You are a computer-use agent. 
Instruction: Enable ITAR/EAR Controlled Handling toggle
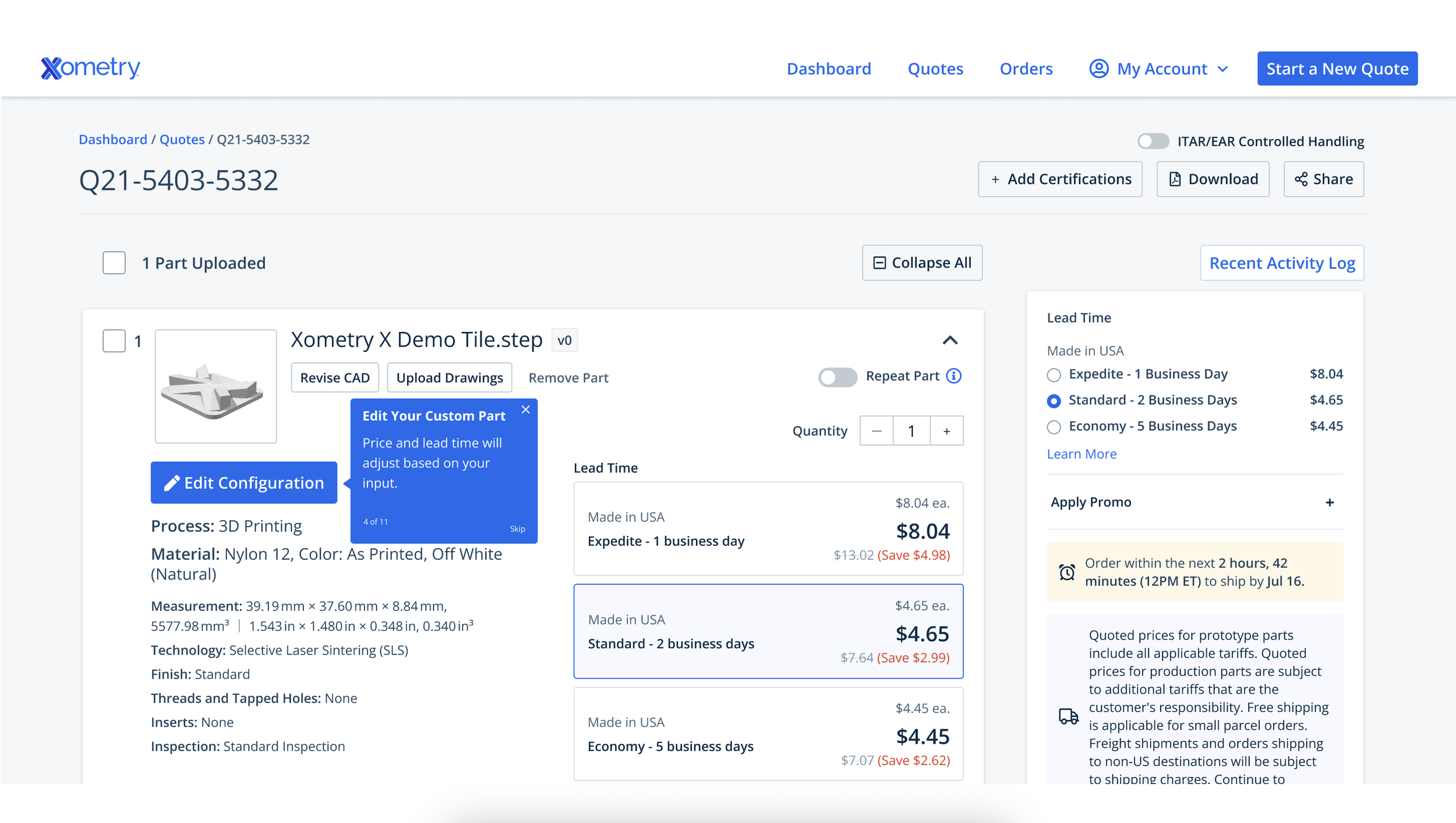pyautogui.click(x=1153, y=142)
